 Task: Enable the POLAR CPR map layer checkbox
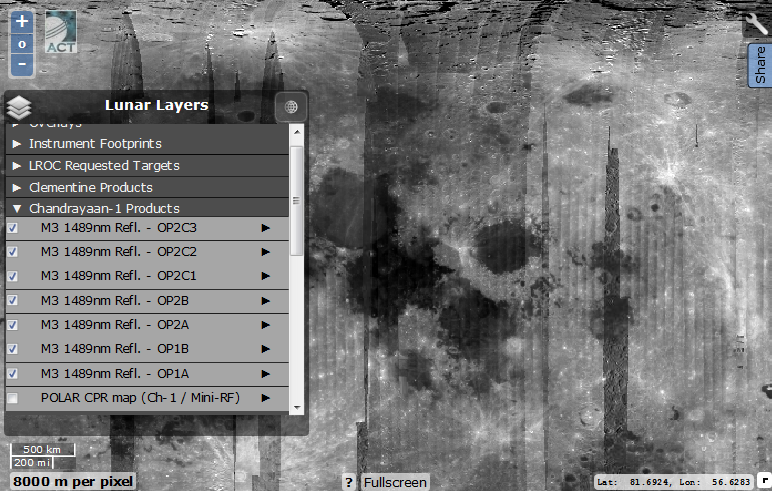pyautogui.click(x=13, y=398)
